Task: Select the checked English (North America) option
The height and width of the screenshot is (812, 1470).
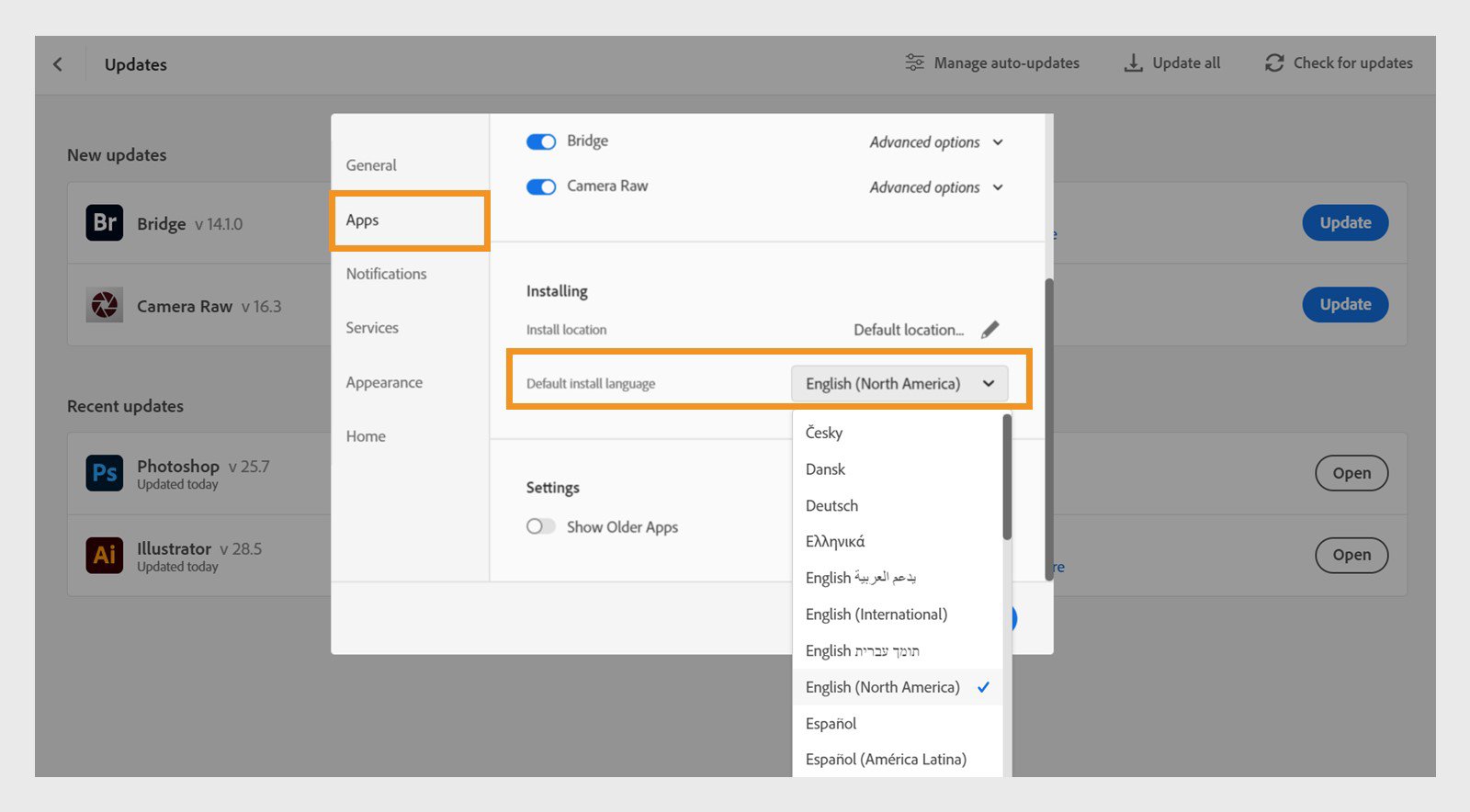Action: (x=898, y=687)
